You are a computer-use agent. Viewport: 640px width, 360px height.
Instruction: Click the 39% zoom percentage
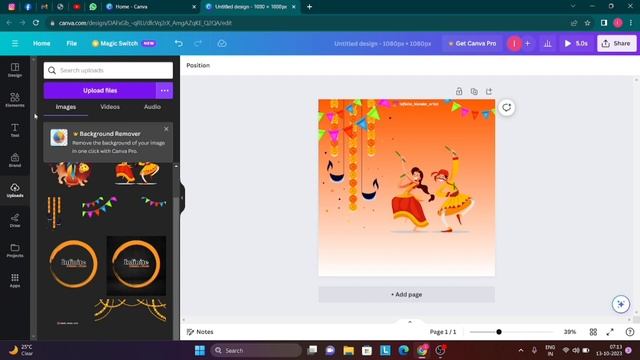pyautogui.click(x=570, y=332)
